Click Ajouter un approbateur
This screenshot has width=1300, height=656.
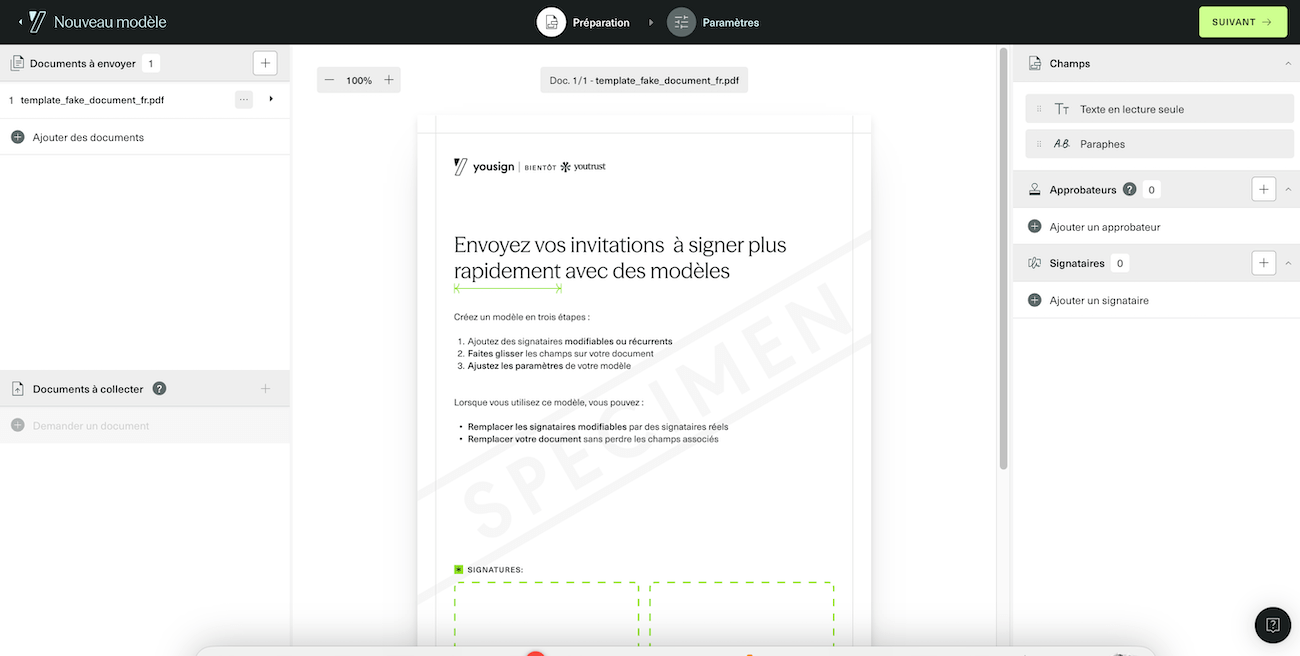1104,227
